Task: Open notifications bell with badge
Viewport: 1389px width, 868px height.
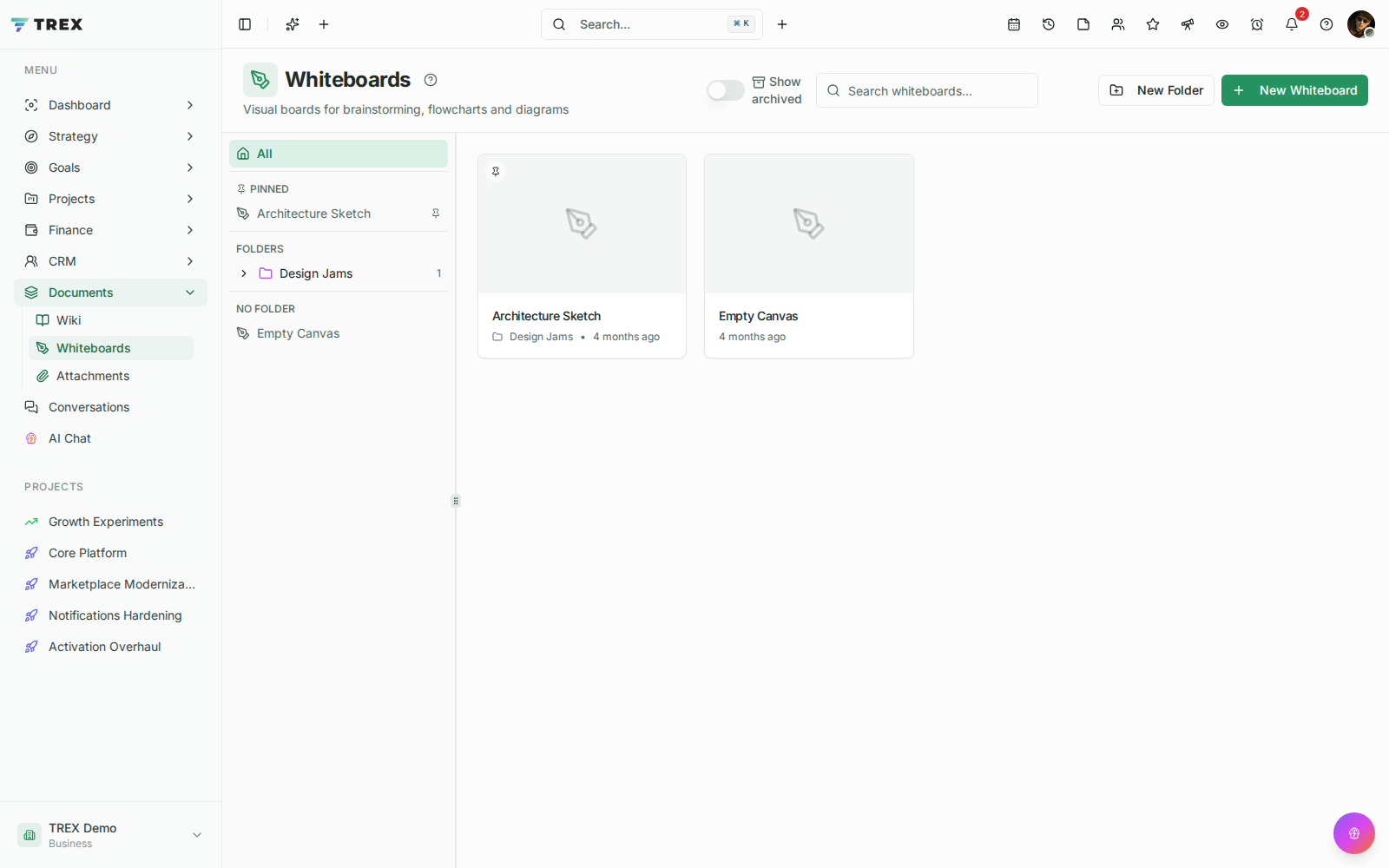Action: (x=1292, y=24)
